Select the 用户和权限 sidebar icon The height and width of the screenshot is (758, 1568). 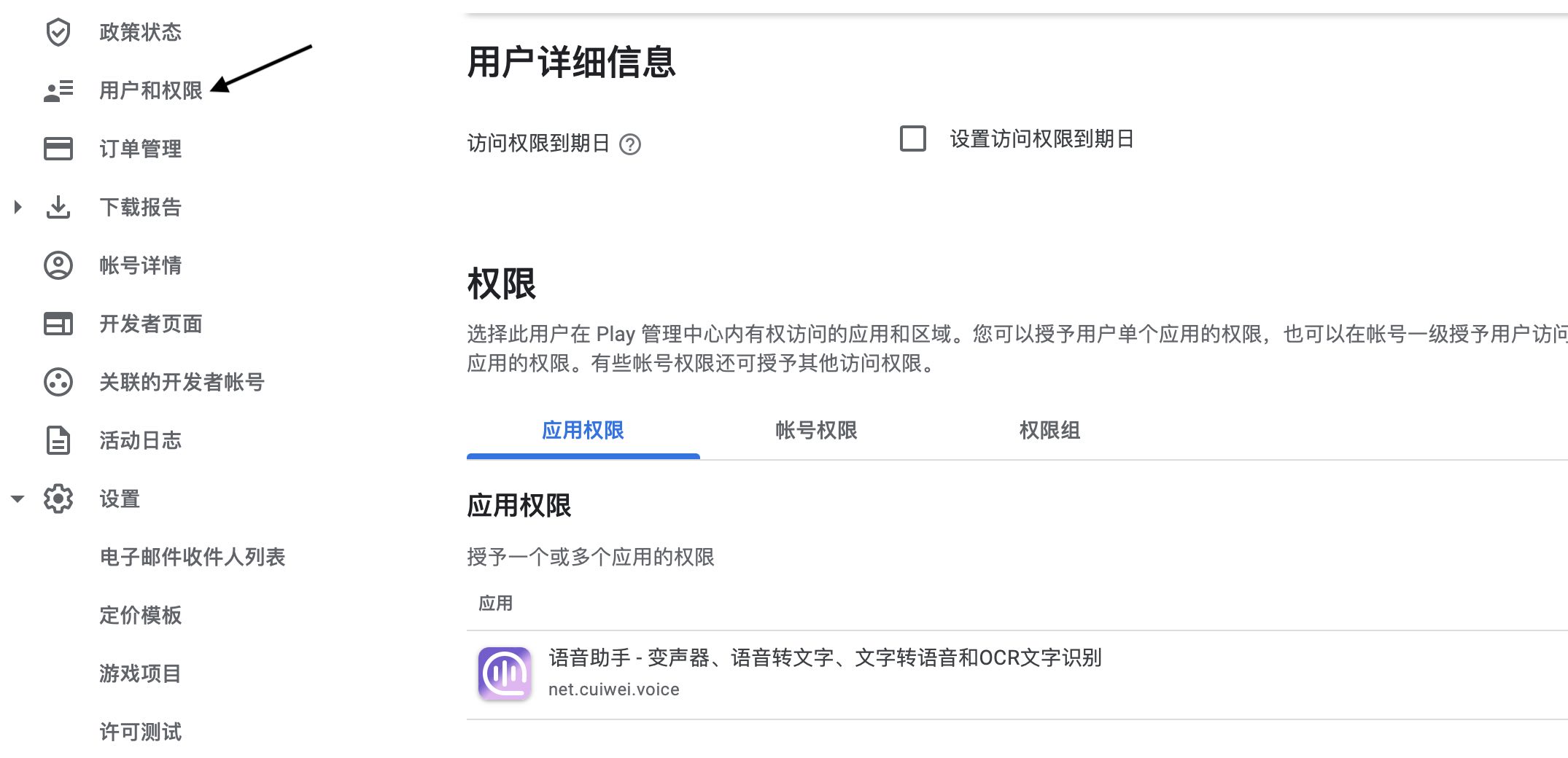[58, 90]
